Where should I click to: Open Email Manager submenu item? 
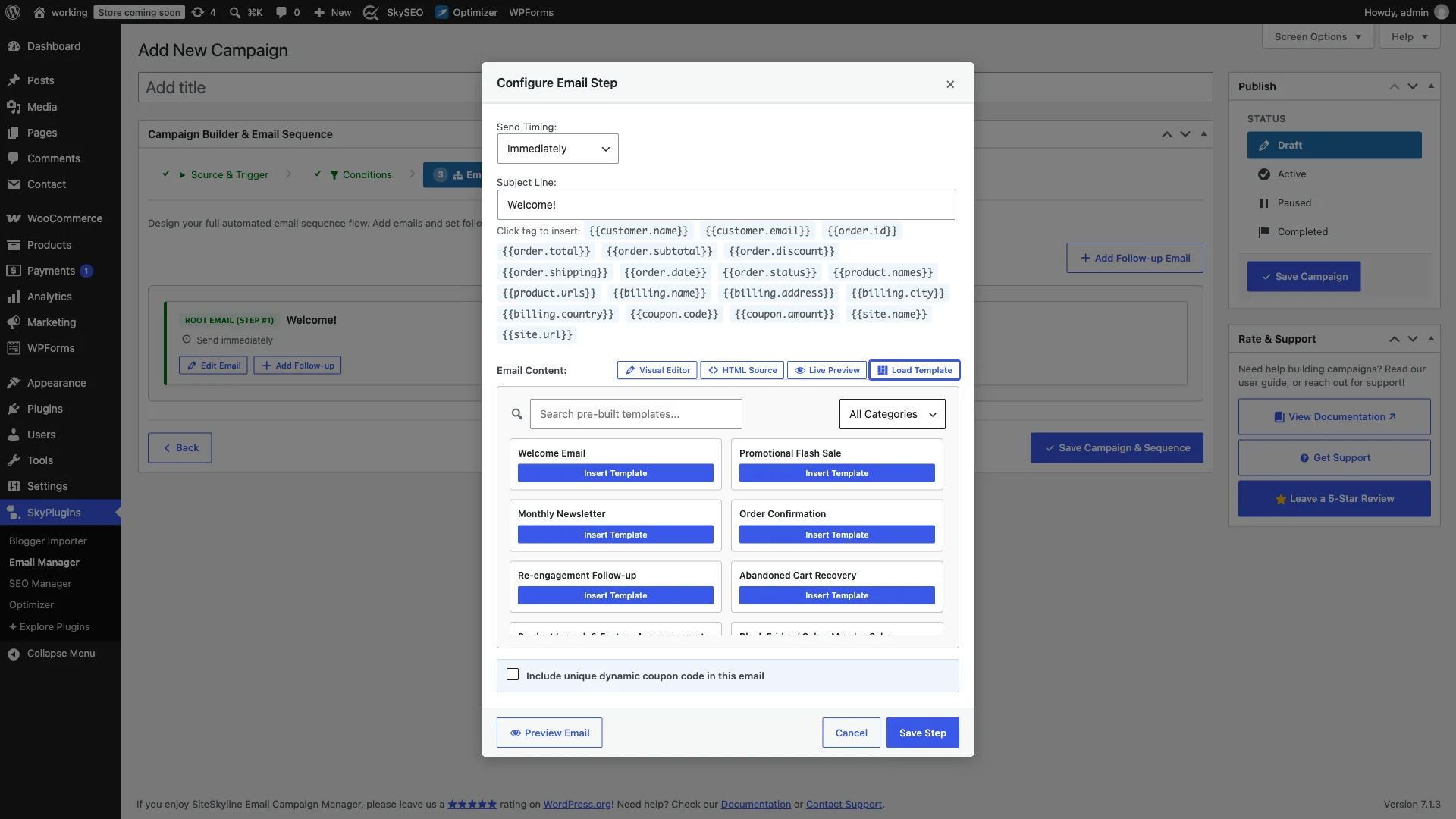[44, 562]
